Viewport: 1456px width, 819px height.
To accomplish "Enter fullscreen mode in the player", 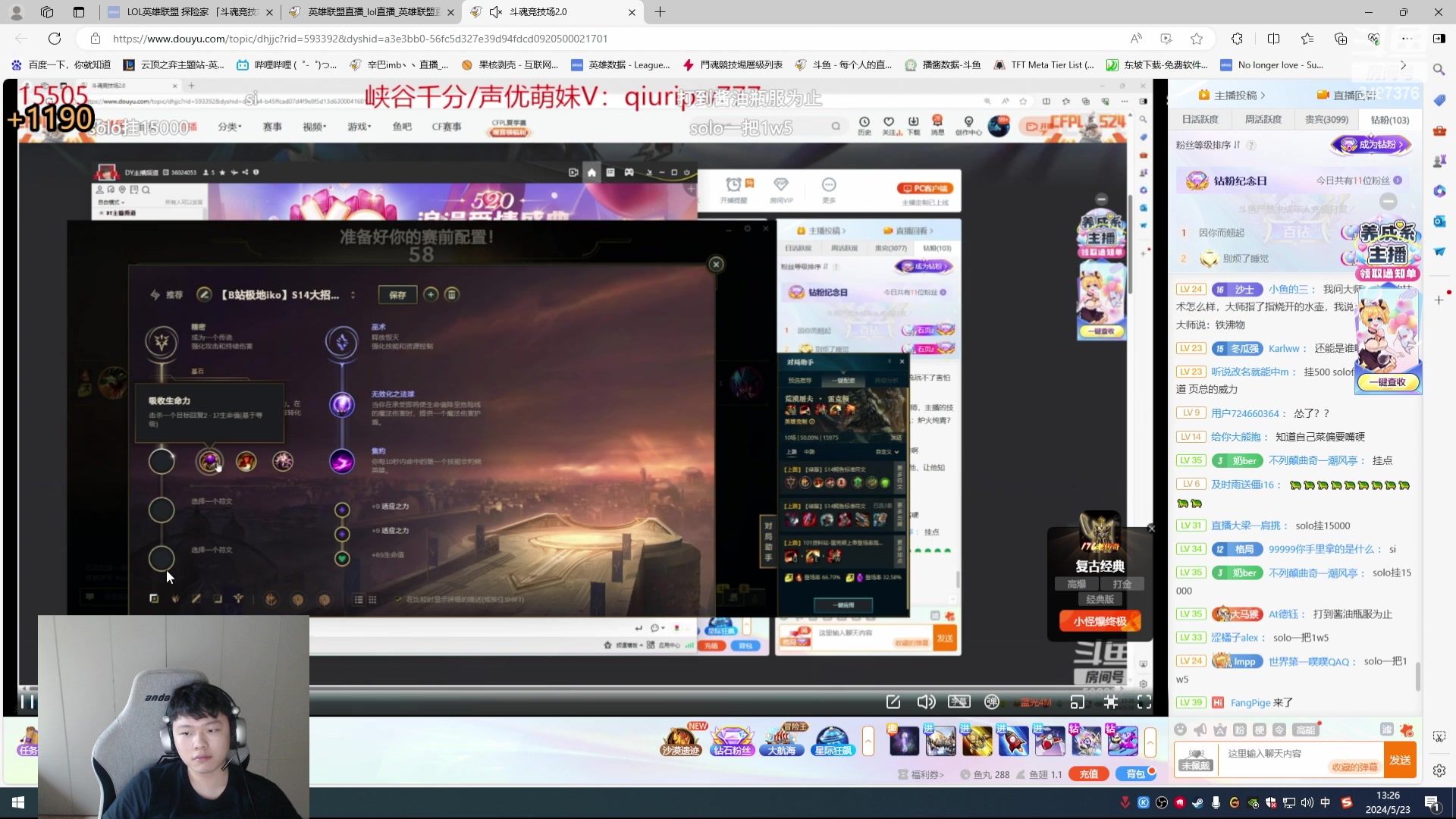I will [x=1144, y=701].
